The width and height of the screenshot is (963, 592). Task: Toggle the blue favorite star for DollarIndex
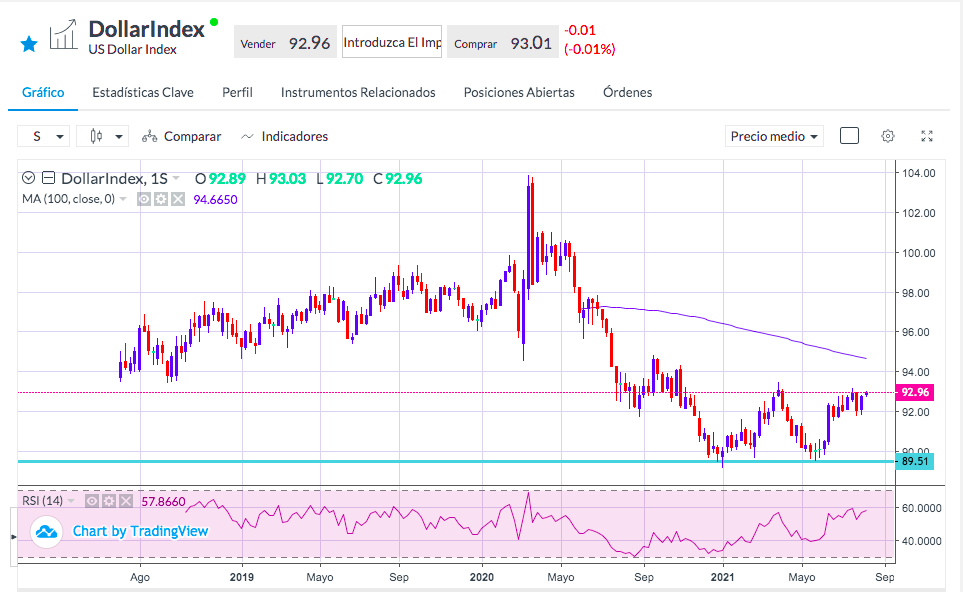[29, 44]
